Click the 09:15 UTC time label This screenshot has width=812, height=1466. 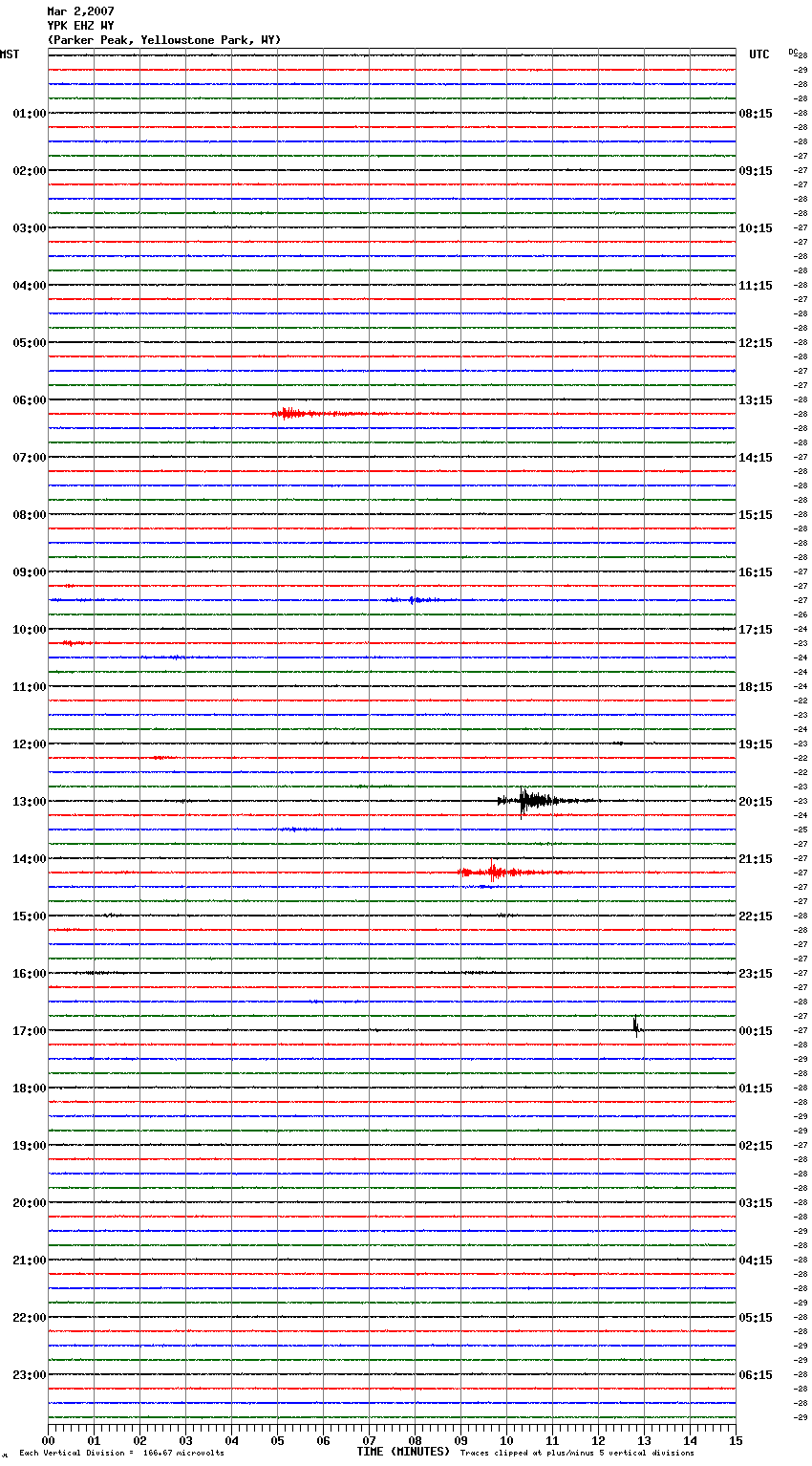[x=756, y=171]
